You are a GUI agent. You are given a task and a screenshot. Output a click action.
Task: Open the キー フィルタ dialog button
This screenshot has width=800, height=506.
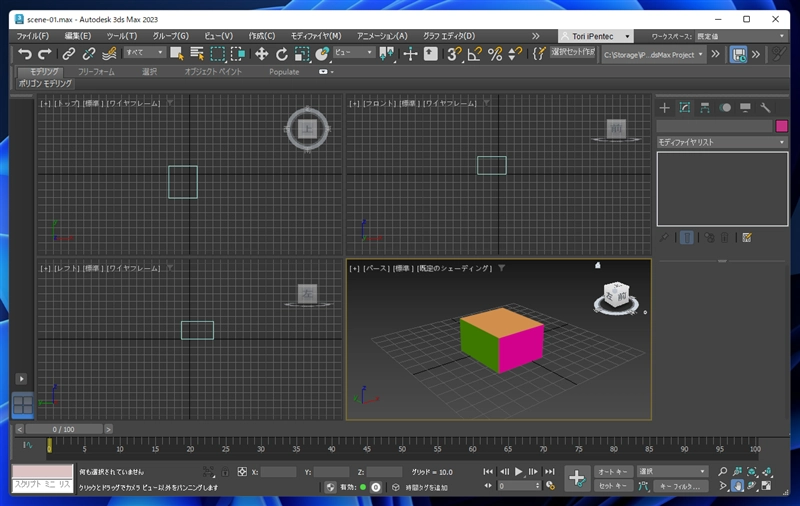680,486
